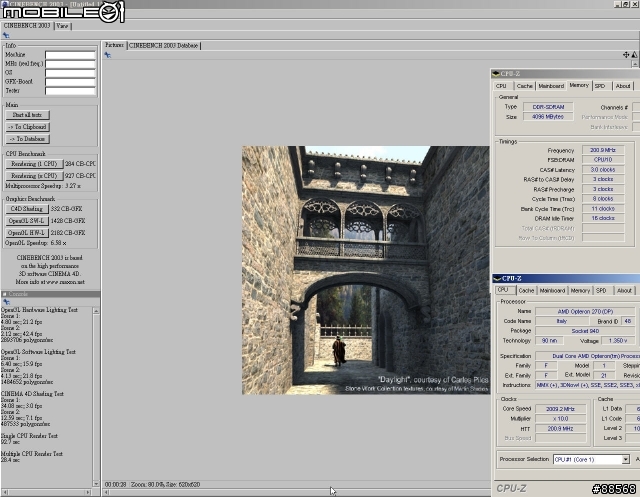The height and width of the screenshot is (497, 640).
Task: Click the rendered Daylight castle picture
Action: (366, 270)
